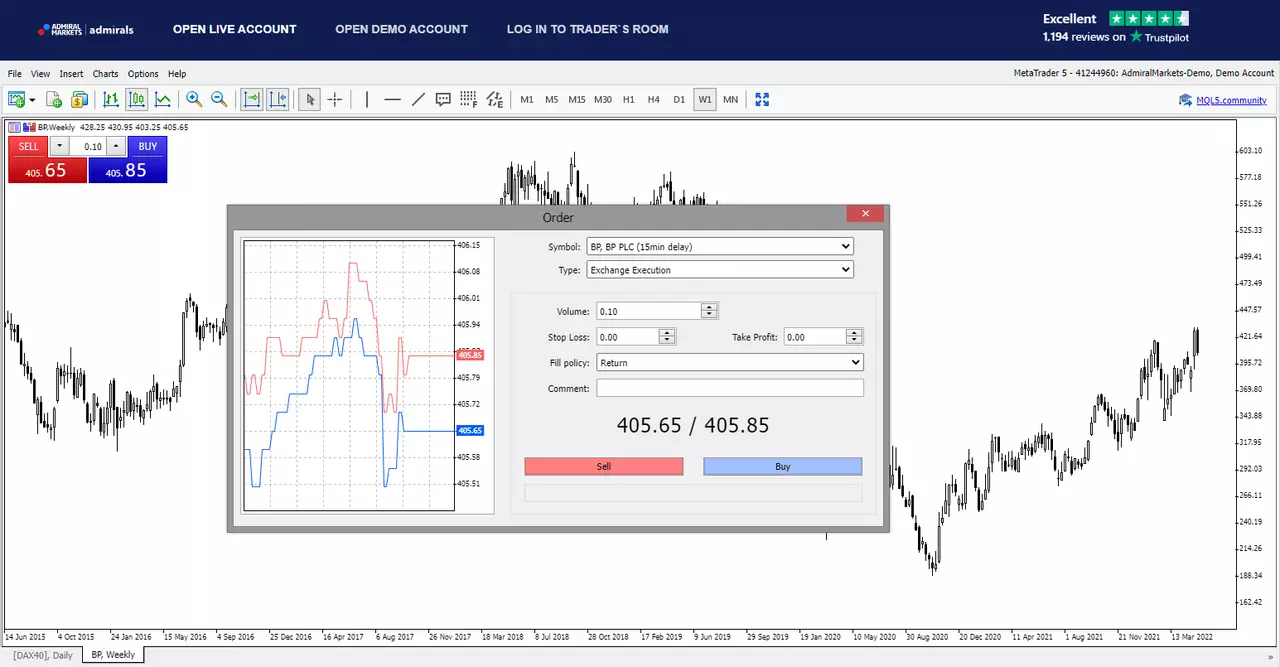The image size is (1280, 667).
Task: Adjust the Stop Loss spinner arrows
Action: click(x=668, y=337)
